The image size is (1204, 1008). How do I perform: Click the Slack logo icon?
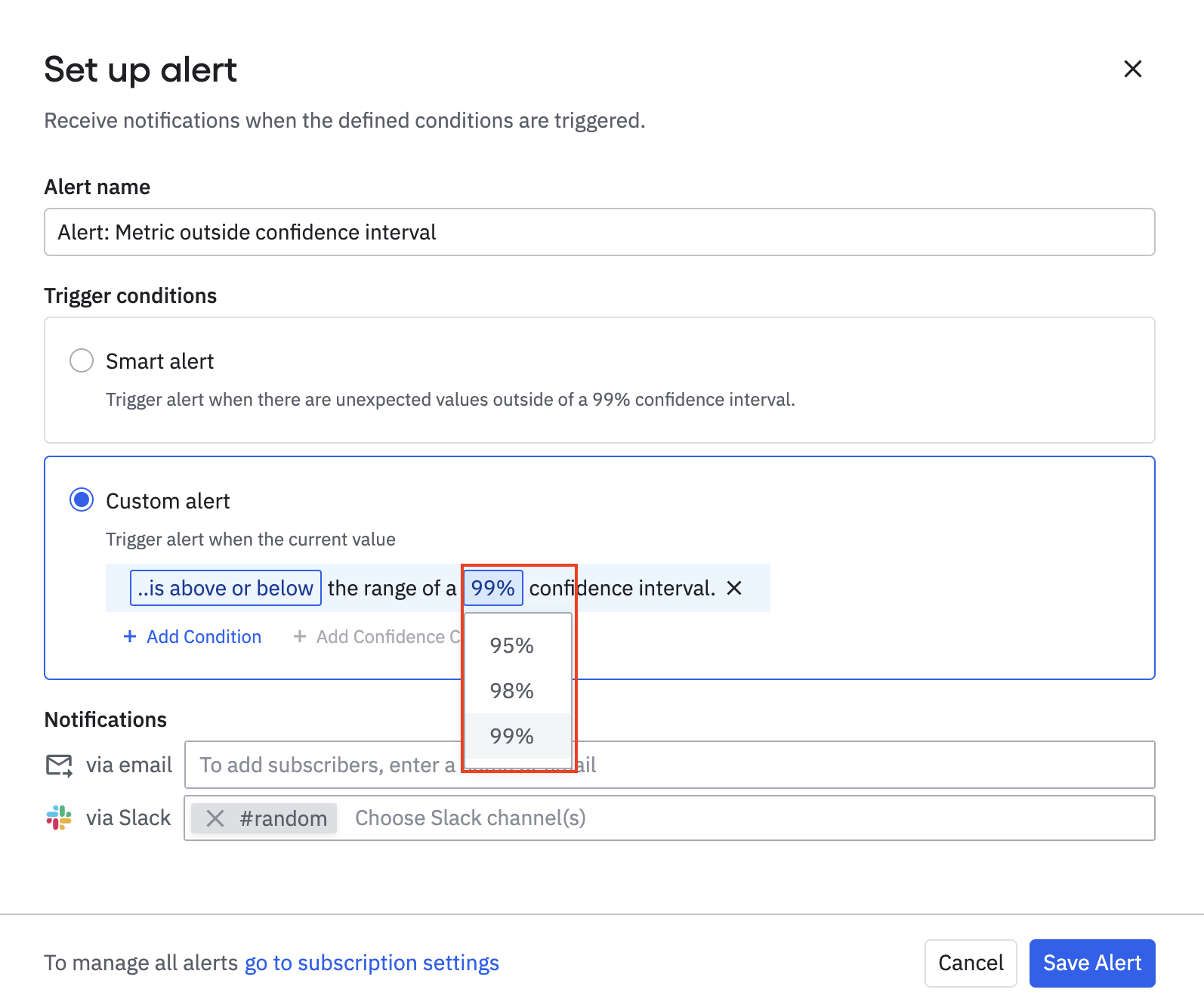point(59,818)
